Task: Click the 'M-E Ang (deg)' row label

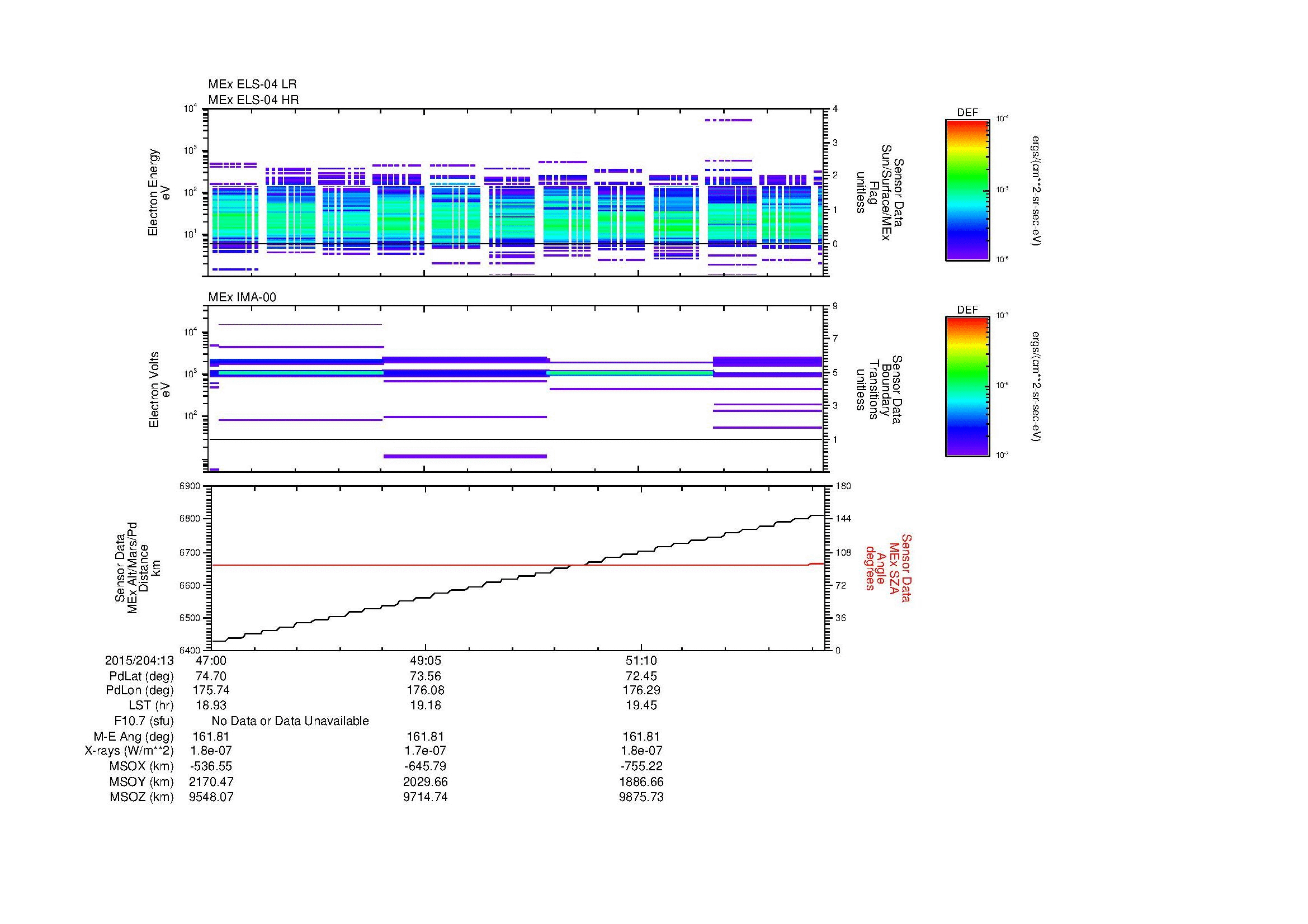Action: coord(134,737)
